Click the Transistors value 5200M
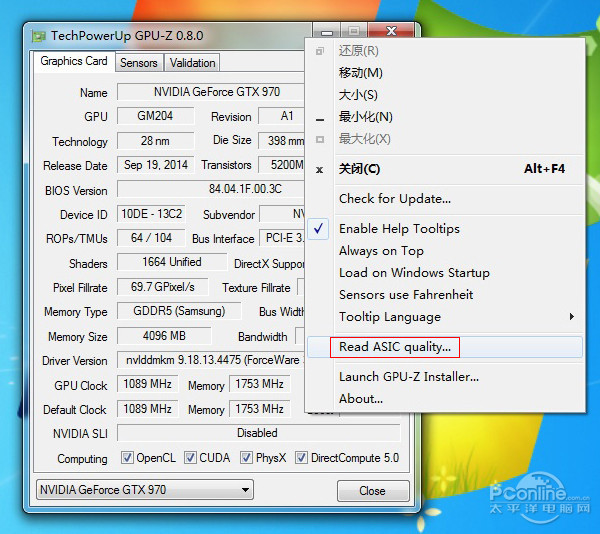The image size is (600, 534). pyautogui.click(x=282, y=165)
